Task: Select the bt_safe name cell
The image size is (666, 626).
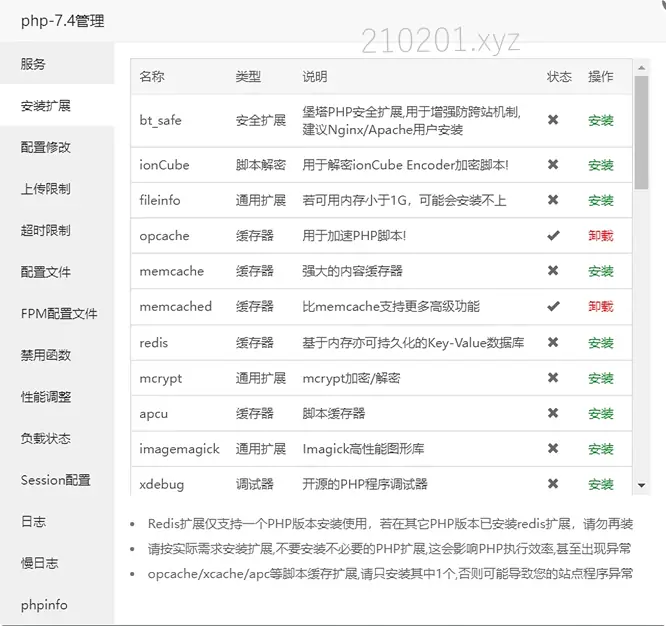Action: tap(161, 121)
